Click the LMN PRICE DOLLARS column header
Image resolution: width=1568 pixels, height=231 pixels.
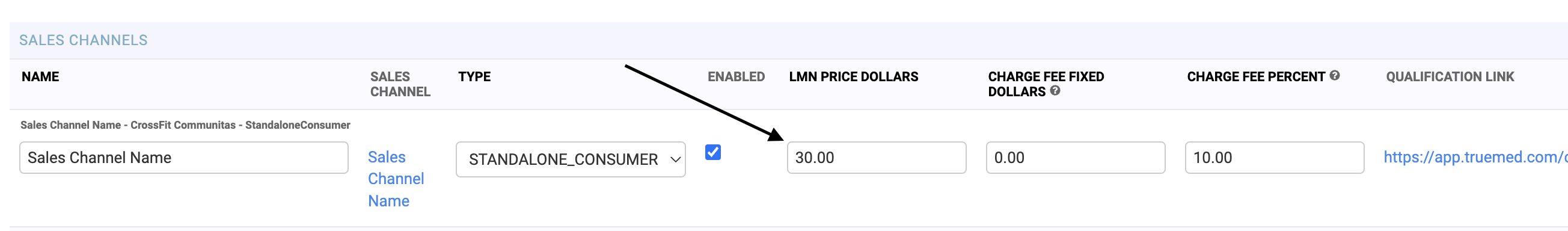point(853,77)
